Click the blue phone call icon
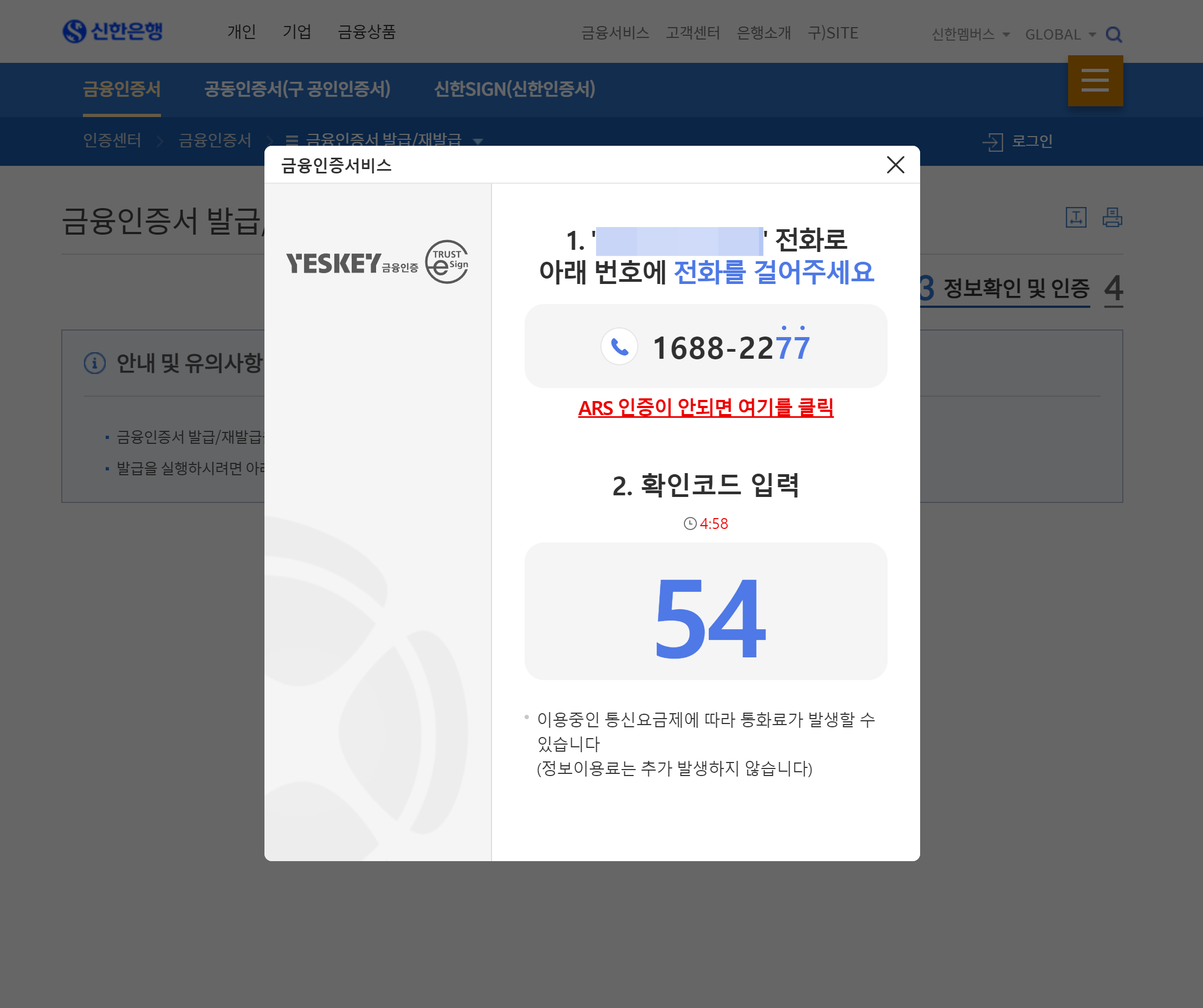Screen dimensions: 1203x1008 click(619, 346)
